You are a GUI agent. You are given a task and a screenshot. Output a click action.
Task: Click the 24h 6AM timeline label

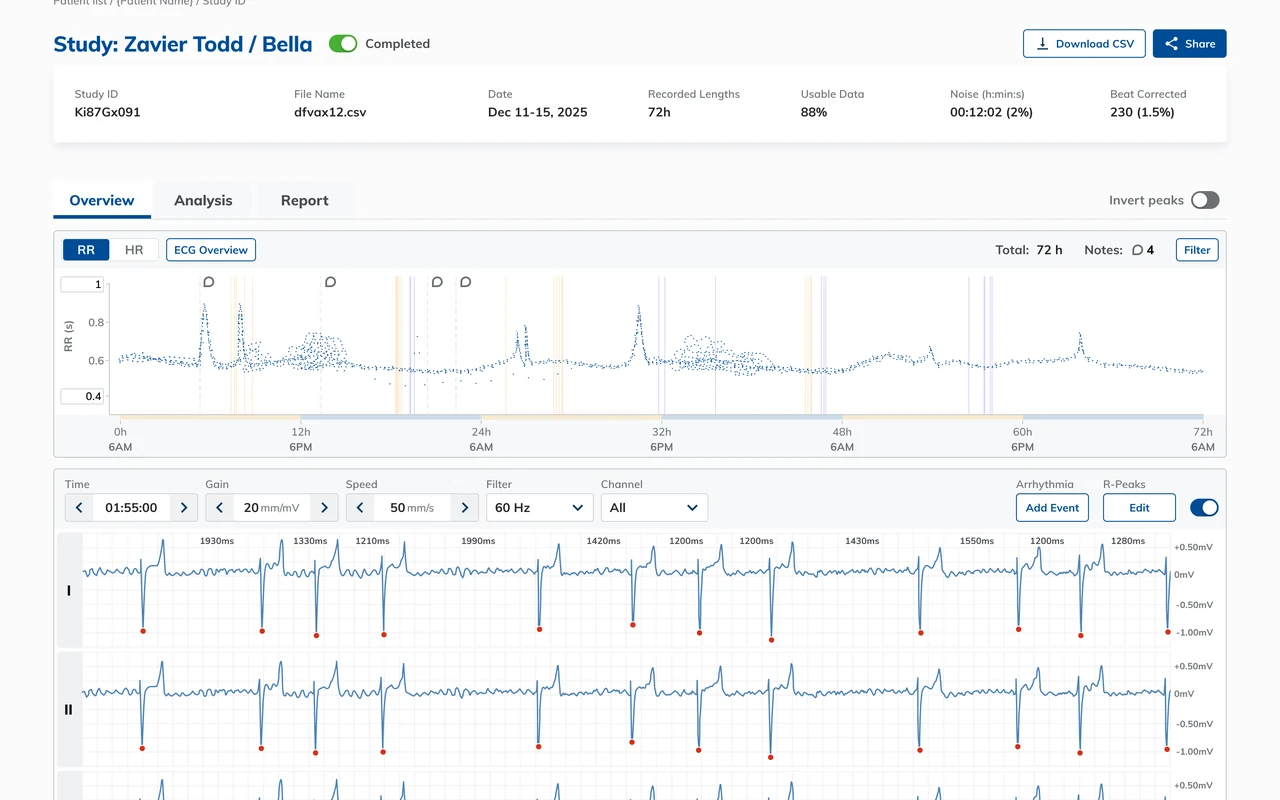pos(481,439)
